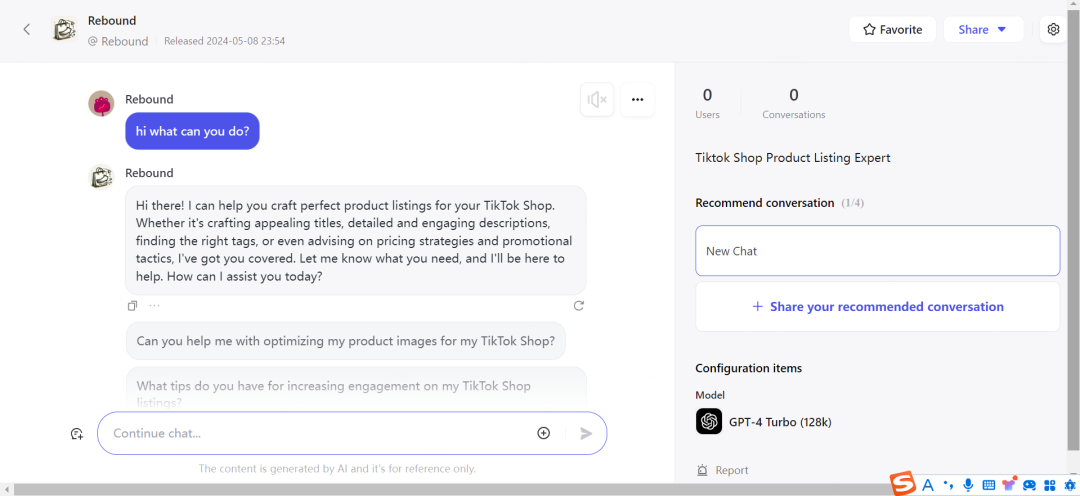Click the last IME toolbar icon

pos(1069,485)
